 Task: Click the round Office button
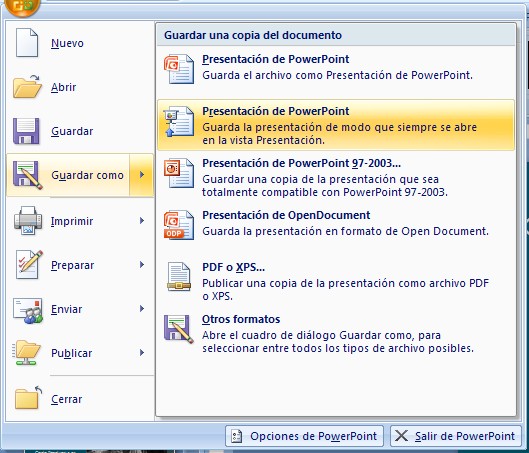tap(22, 6)
